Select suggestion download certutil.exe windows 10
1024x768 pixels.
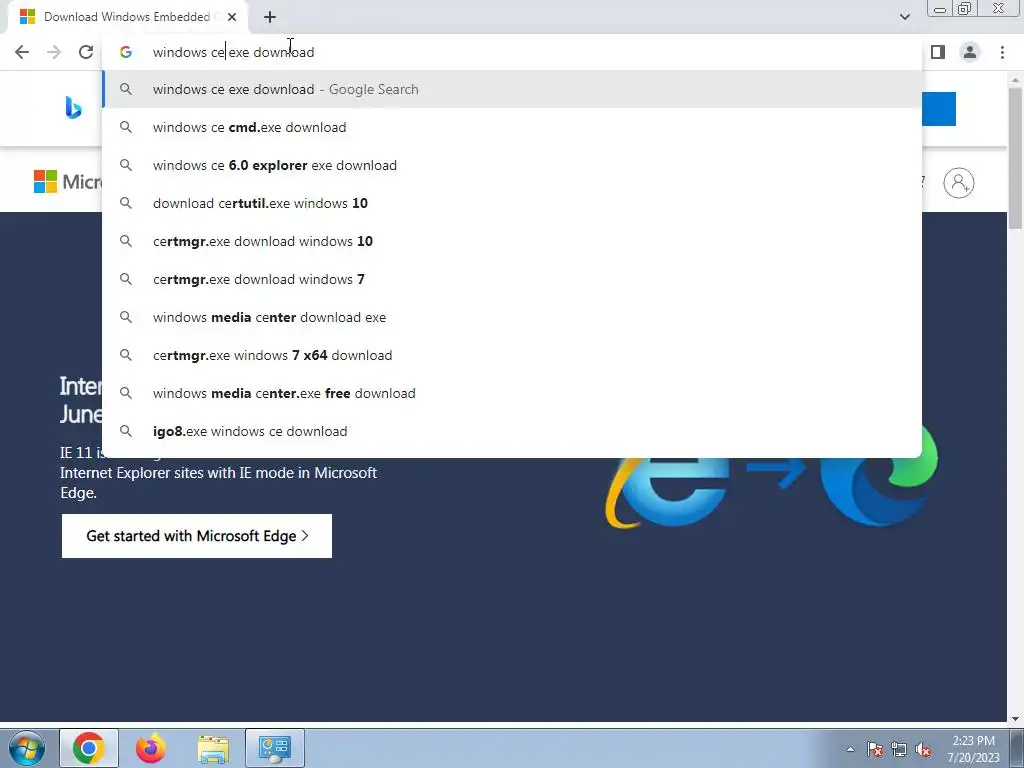click(512, 203)
